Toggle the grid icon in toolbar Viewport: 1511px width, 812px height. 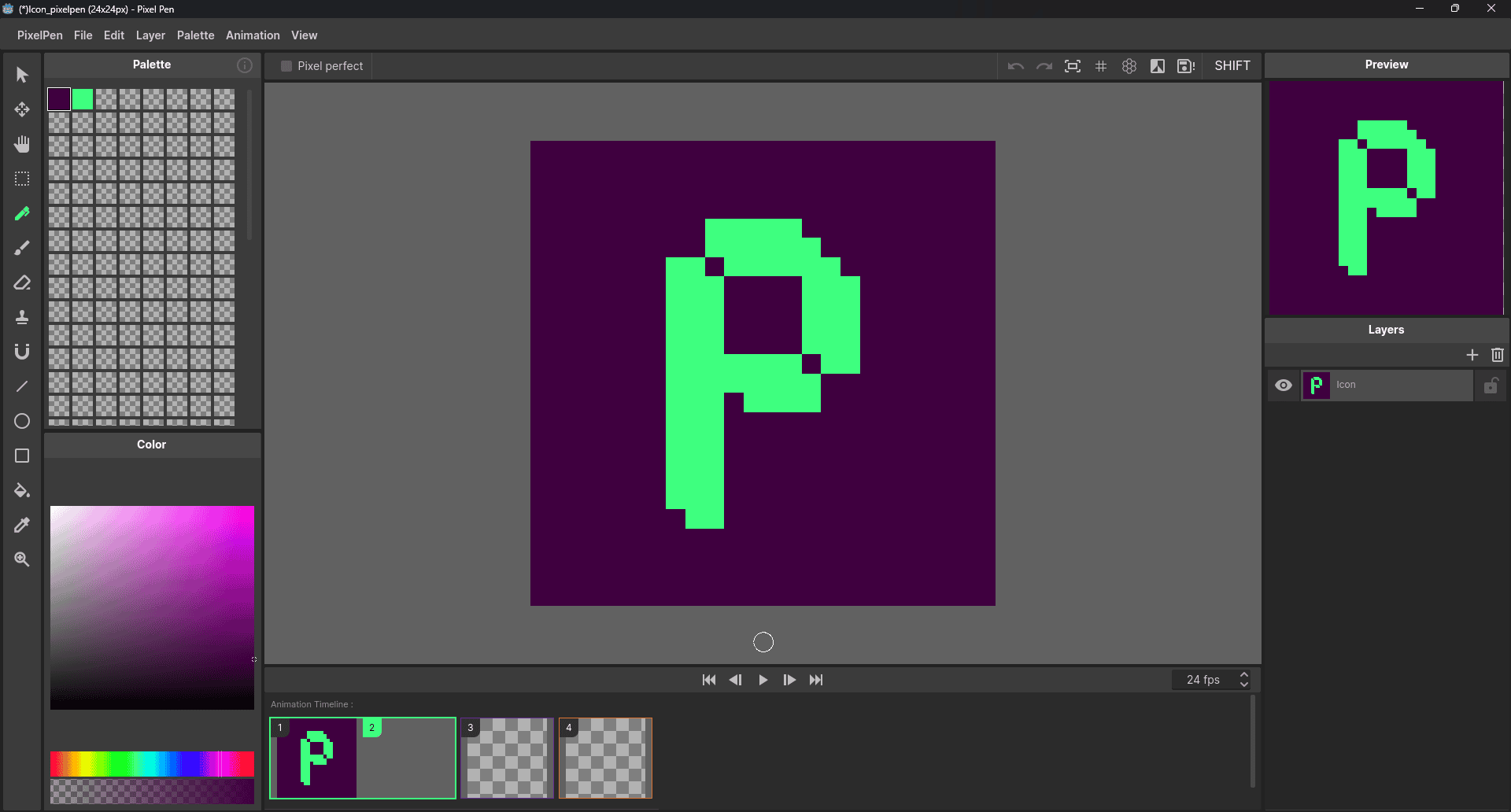coord(1101,66)
